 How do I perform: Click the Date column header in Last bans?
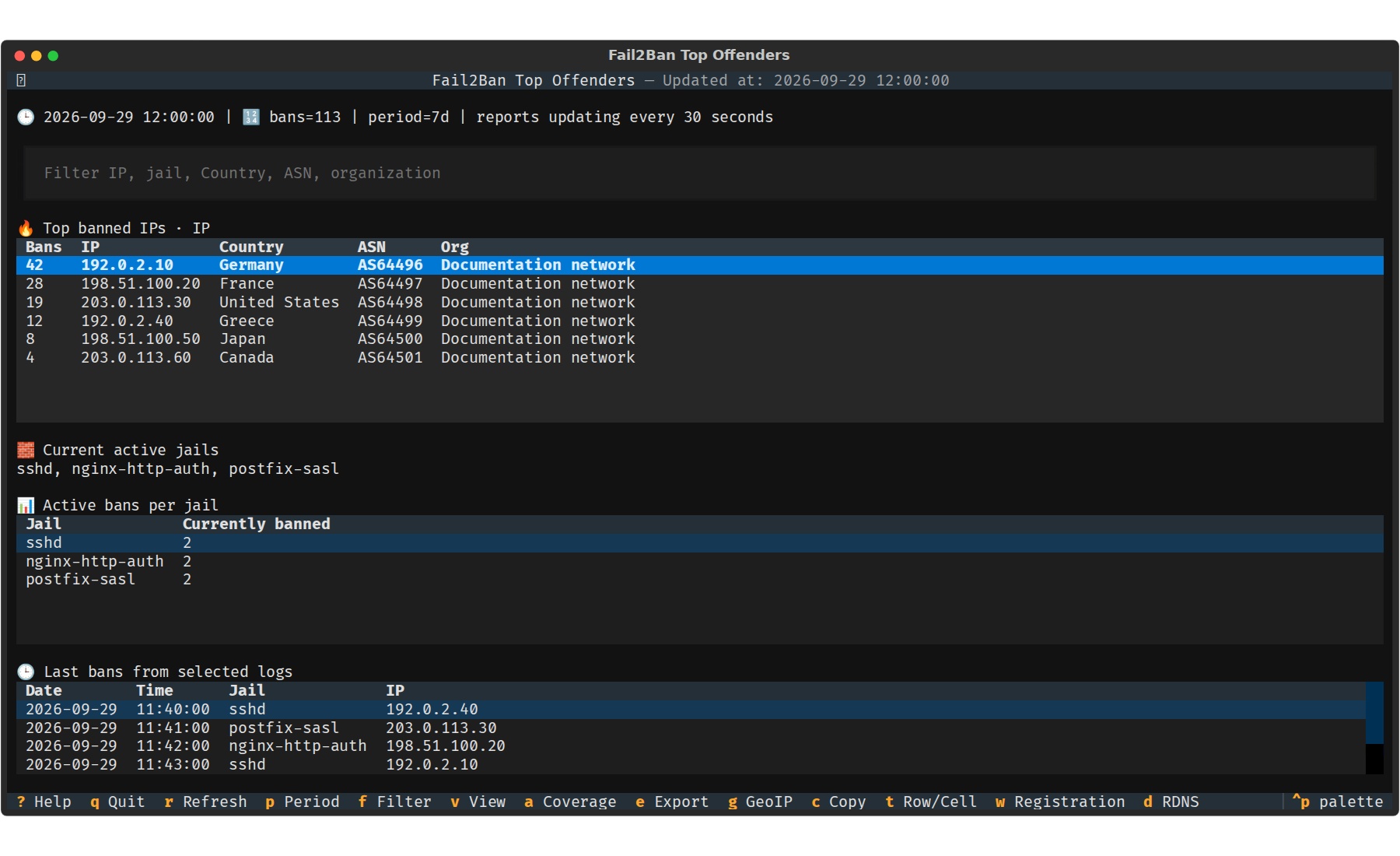44,690
